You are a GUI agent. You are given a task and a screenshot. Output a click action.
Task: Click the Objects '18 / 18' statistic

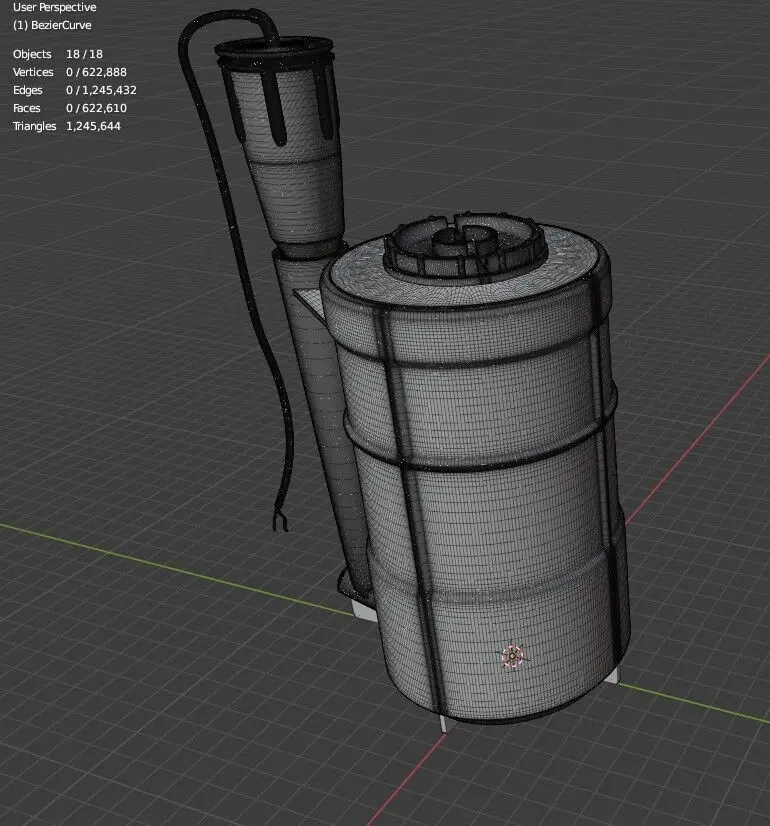click(x=84, y=54)
